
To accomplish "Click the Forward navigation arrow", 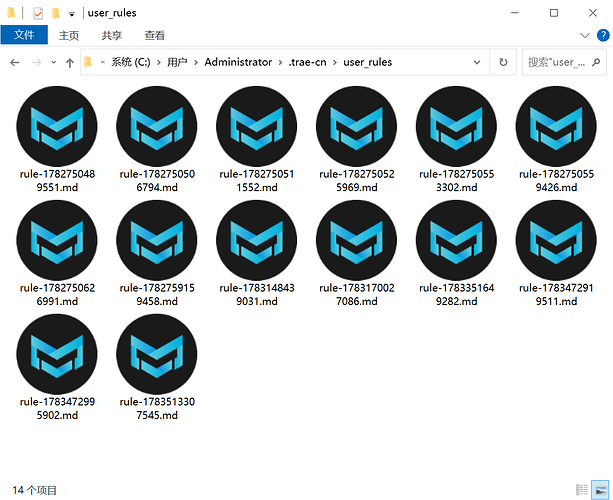I will pos(36,62).
